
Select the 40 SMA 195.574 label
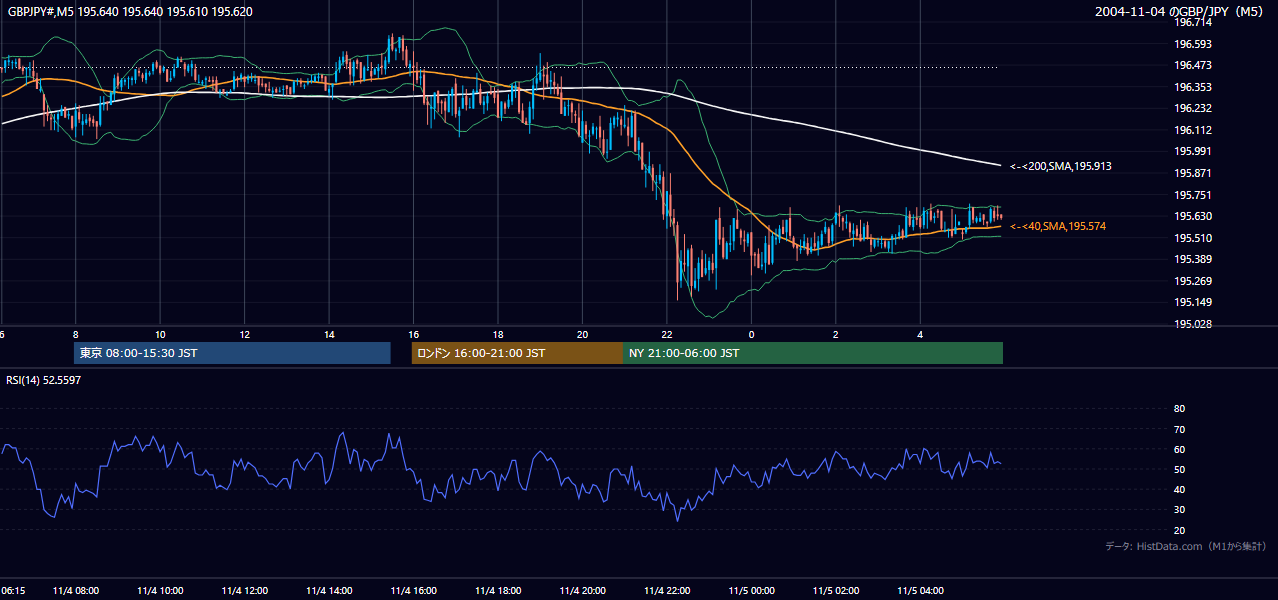(x=1060, y=227)
